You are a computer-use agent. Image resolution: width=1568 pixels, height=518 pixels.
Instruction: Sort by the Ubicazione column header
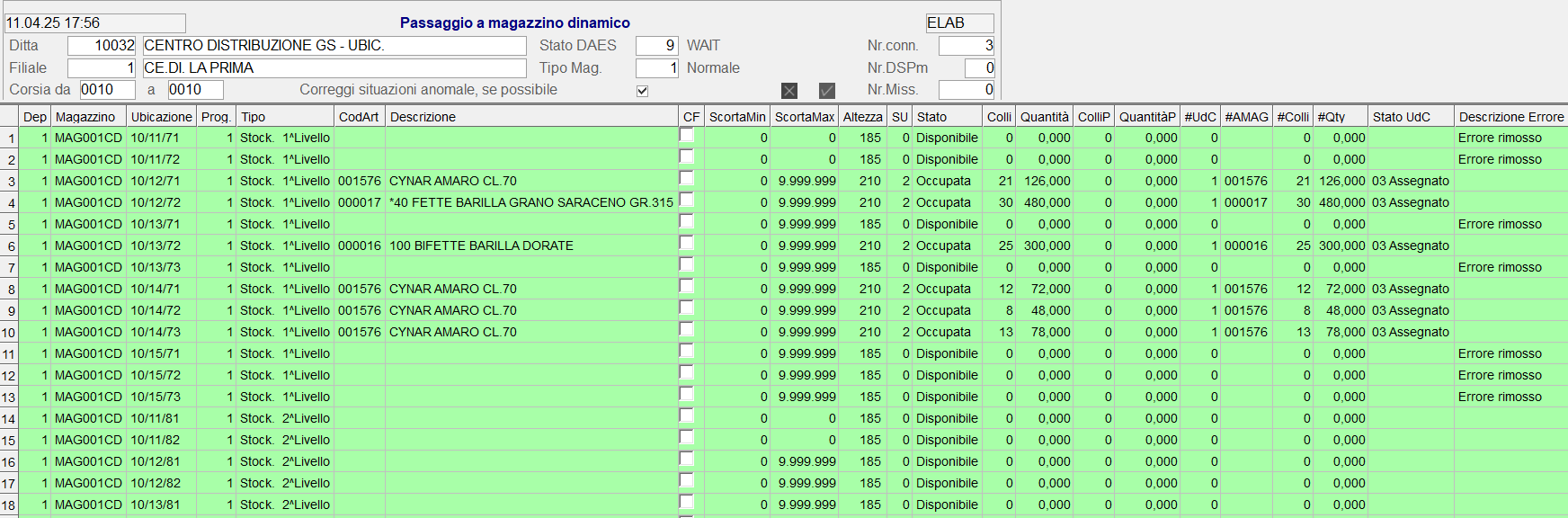161,117
